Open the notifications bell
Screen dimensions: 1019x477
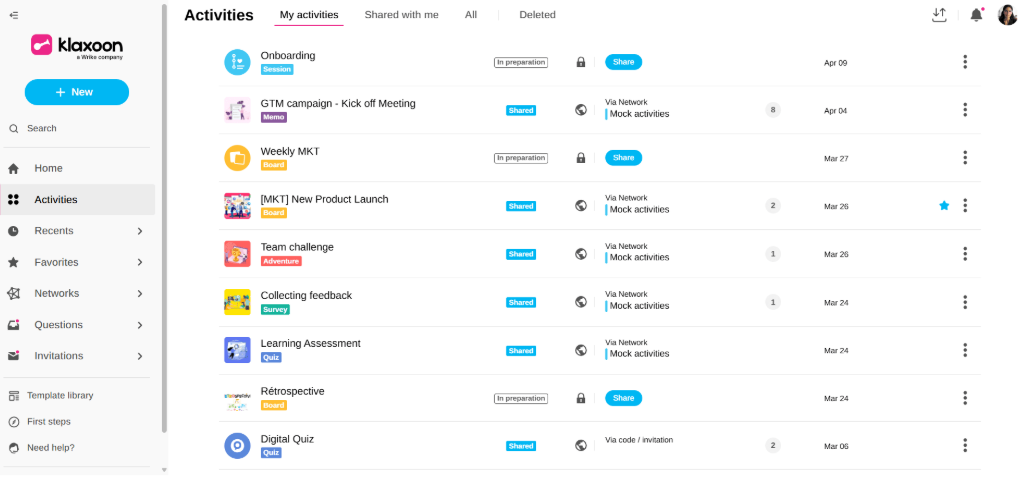976,15
